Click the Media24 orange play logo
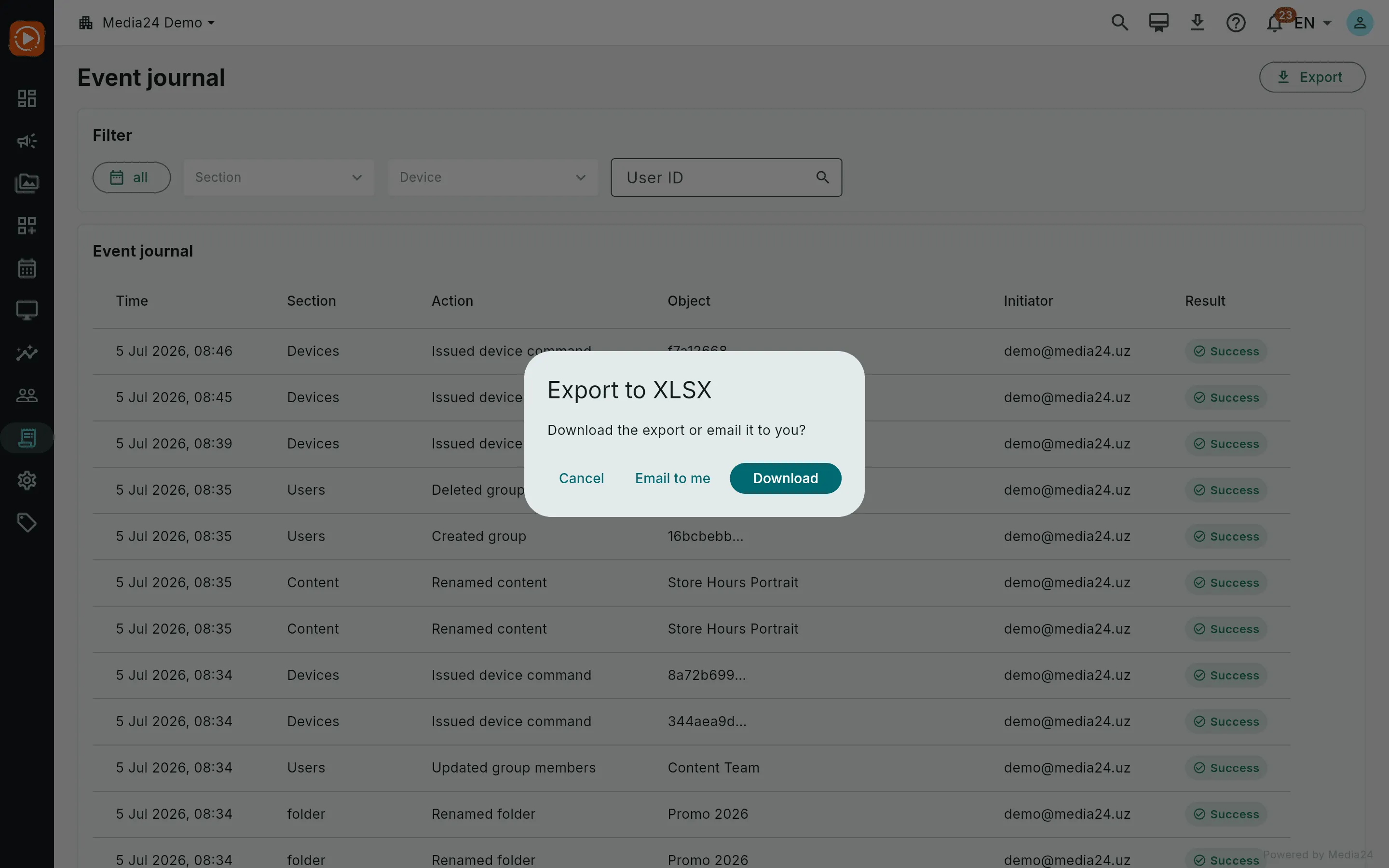The height and width of the screenshot is (868, 1389). point(27,39)
